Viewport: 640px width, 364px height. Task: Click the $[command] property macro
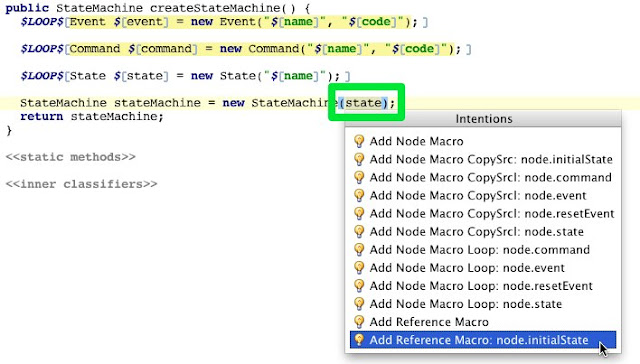(x=162, y=49)
